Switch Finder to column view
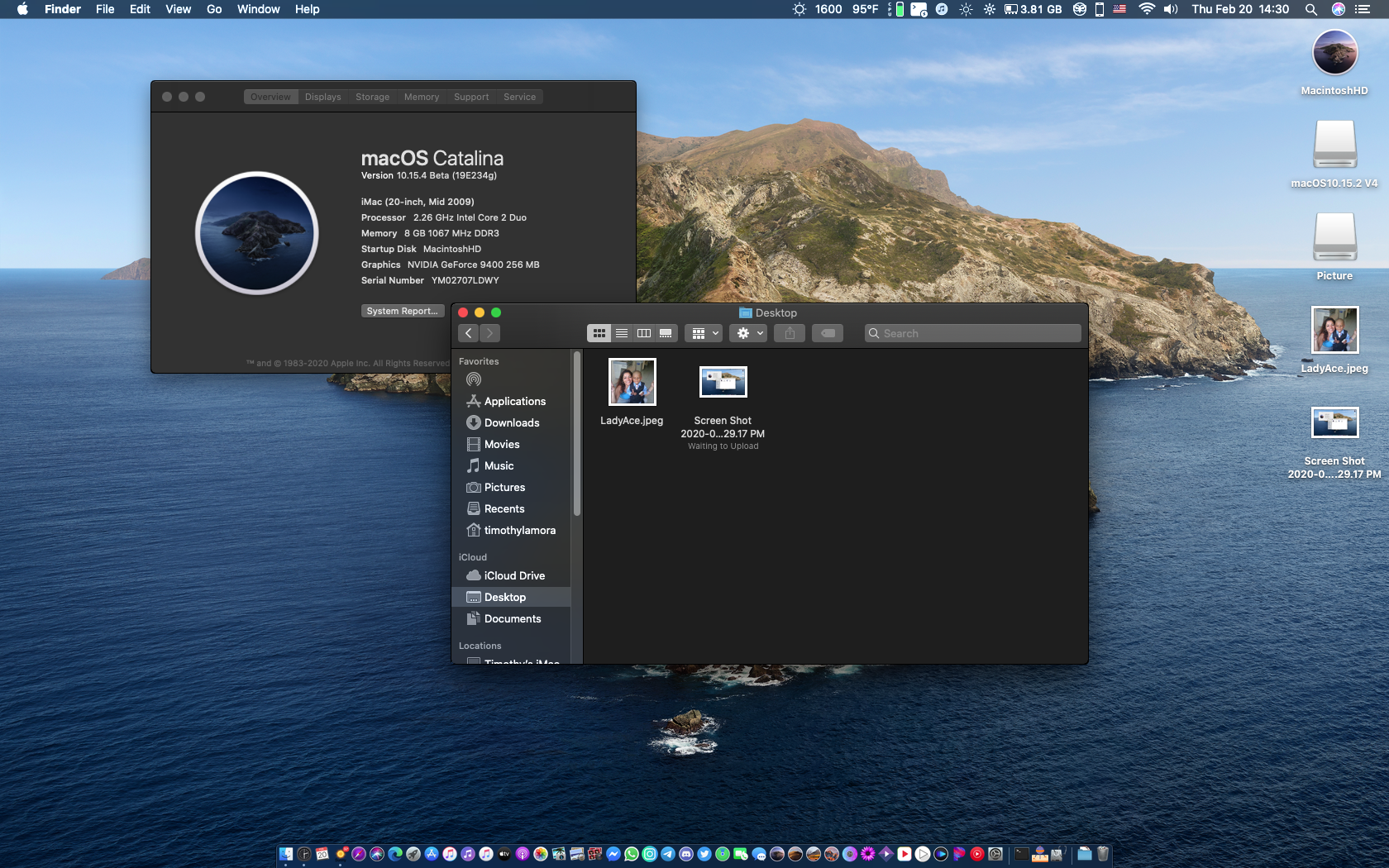The image size is (1389, 868). click(643, 333)
